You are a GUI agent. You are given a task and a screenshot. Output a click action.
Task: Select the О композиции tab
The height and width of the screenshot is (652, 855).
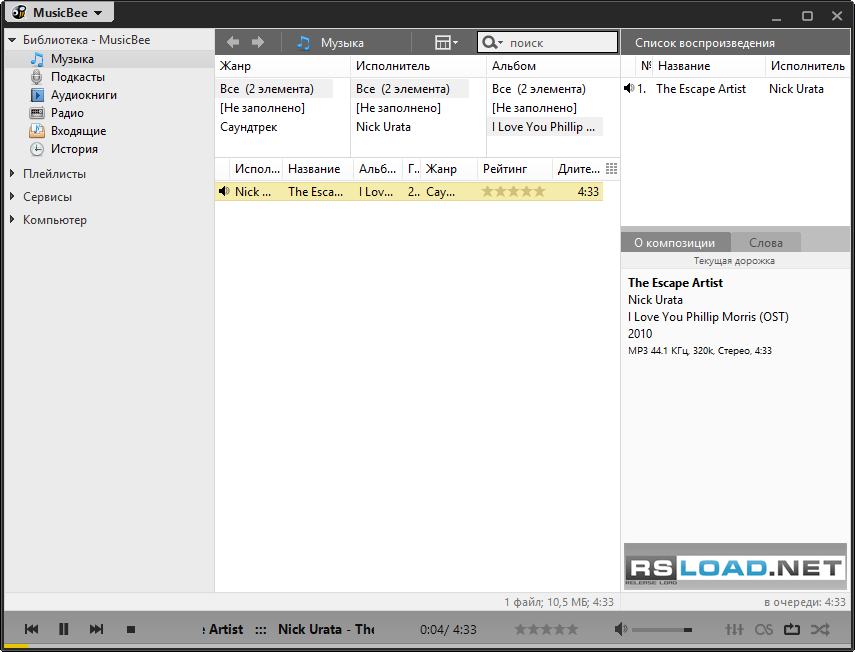[x=675, y=241]
